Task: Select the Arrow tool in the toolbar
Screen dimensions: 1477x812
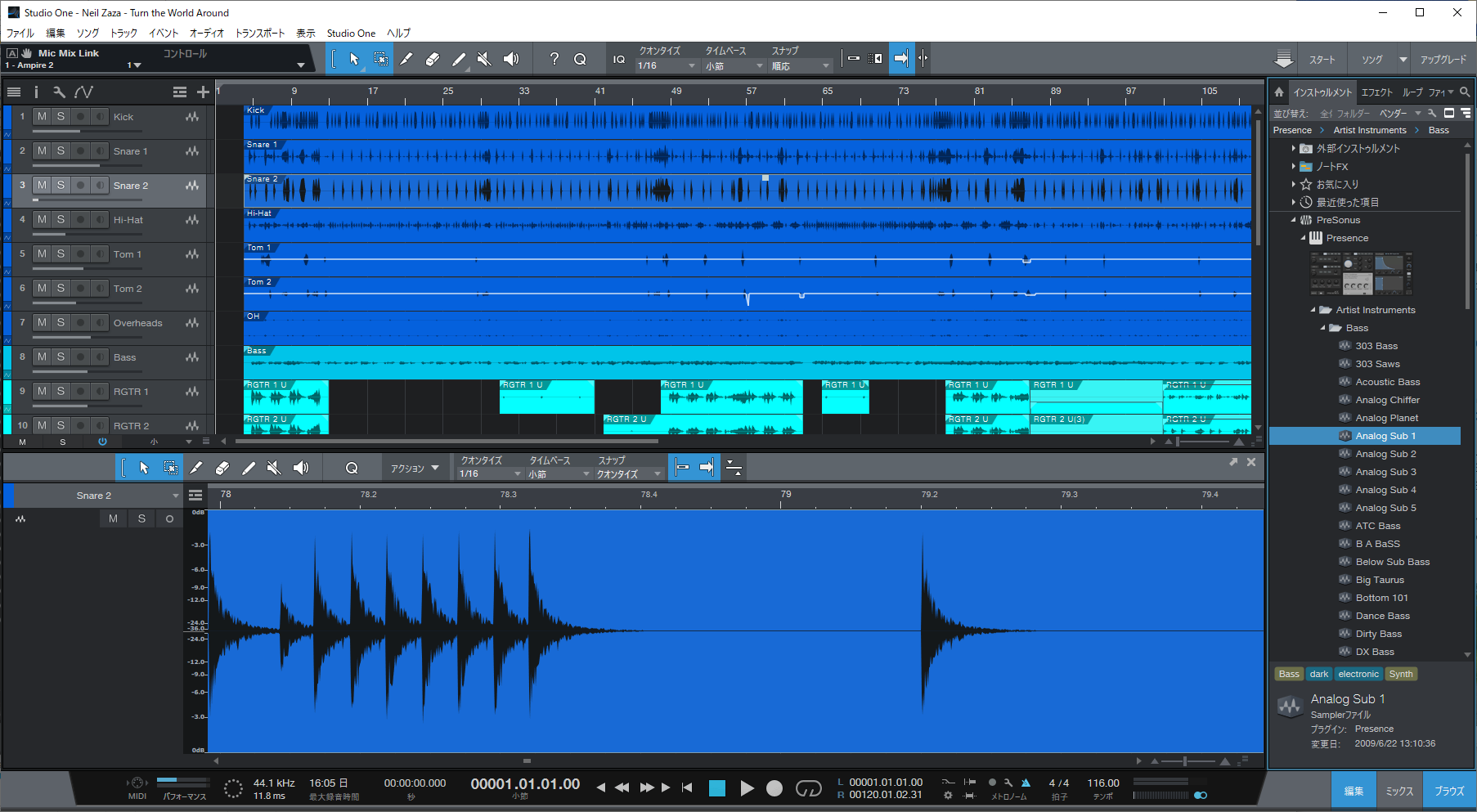Action: pyautogui.click(x=354, y=58)
